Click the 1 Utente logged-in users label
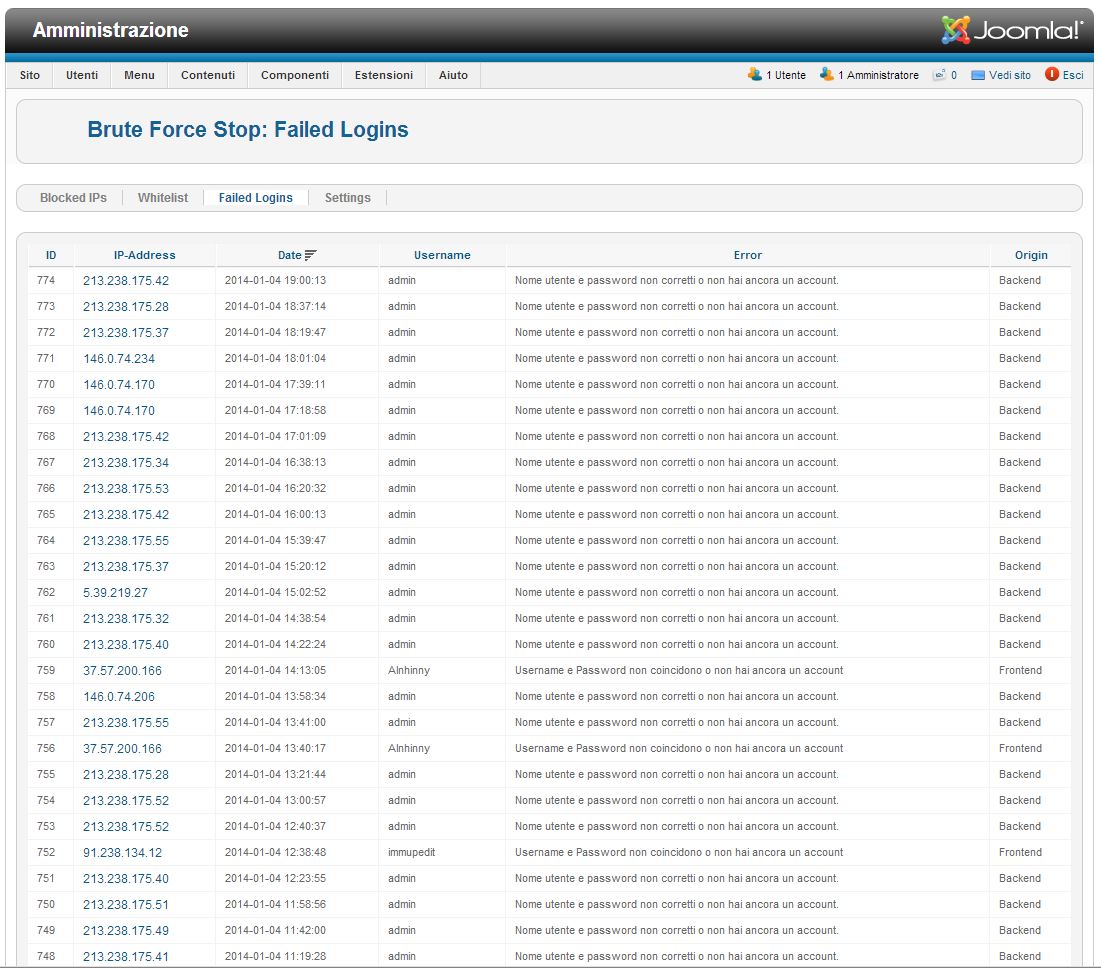 point(786,75)
